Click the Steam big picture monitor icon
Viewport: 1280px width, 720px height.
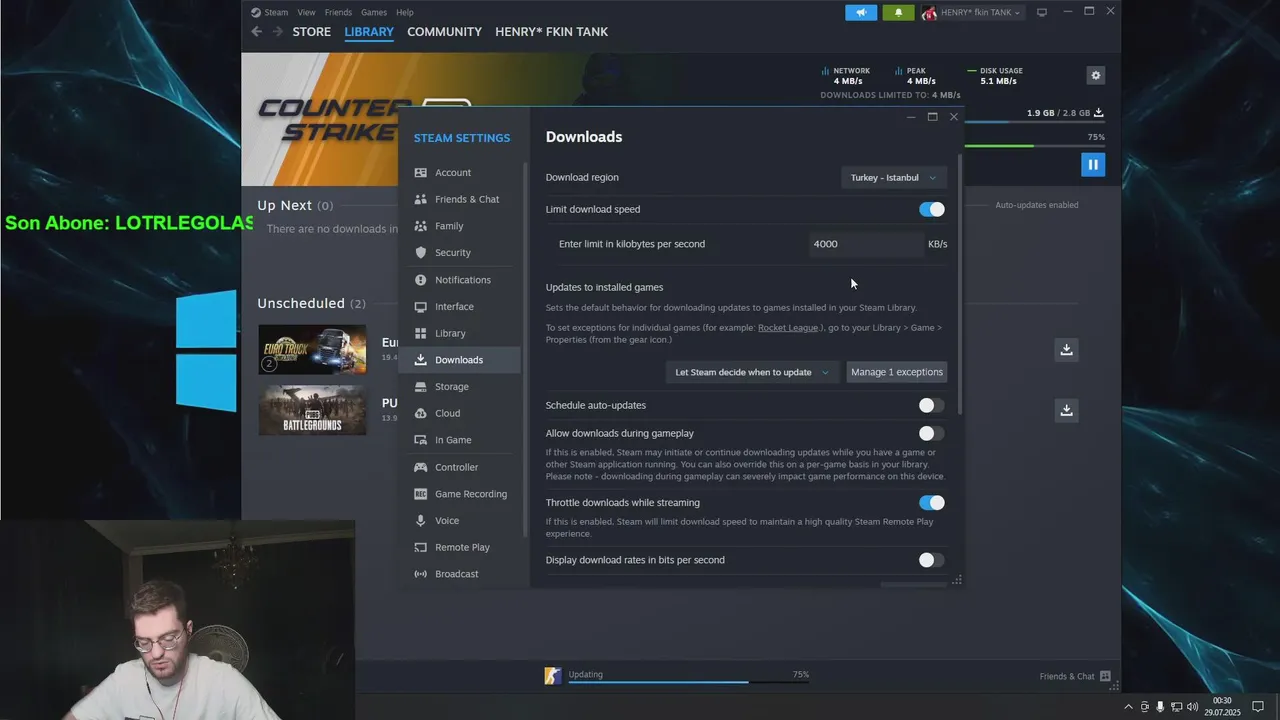(x=1041, y=13)
